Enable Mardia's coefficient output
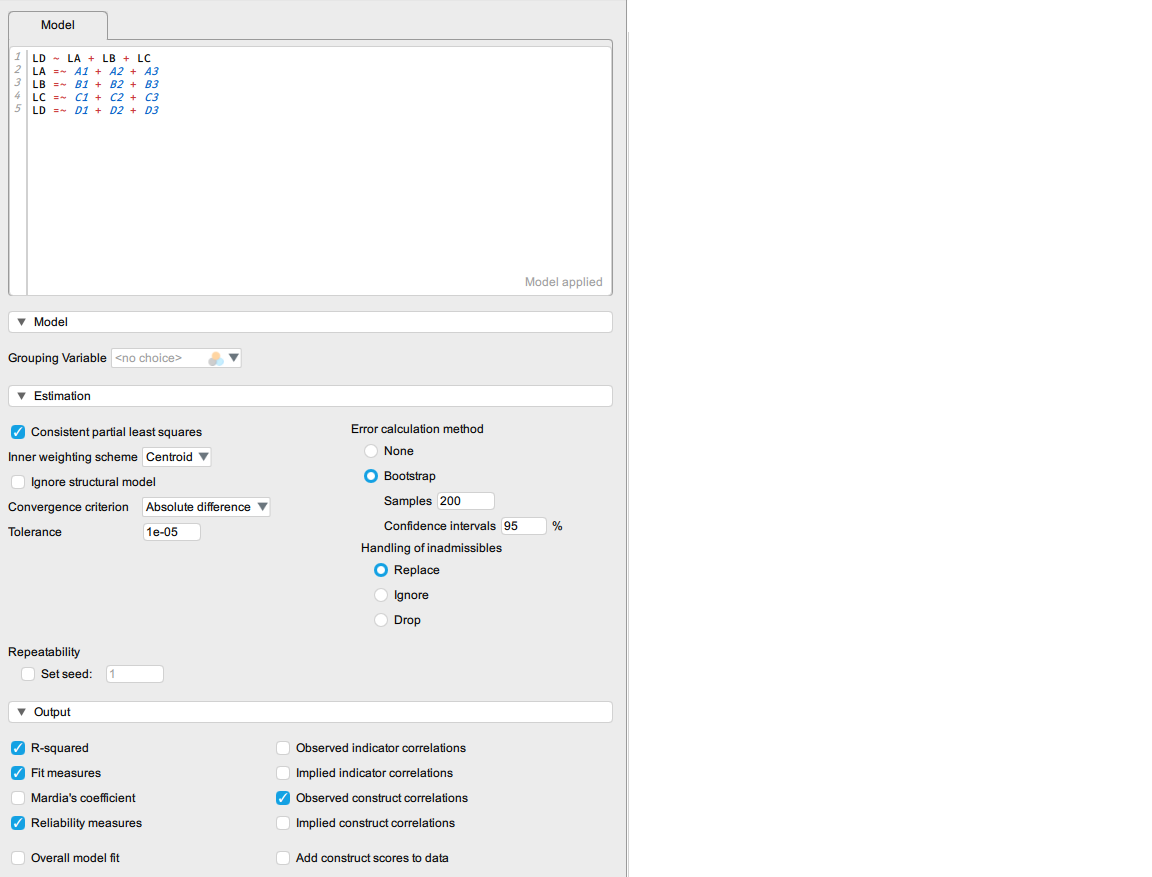 click(x=18, y=798)
